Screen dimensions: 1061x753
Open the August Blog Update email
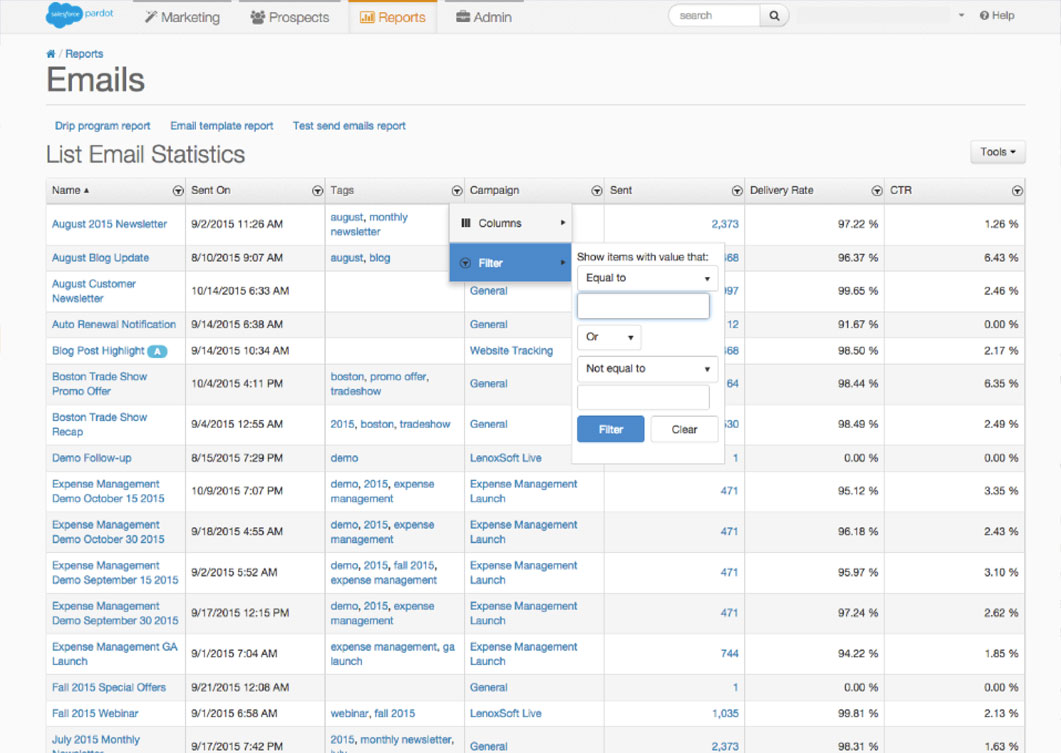[x=101, y=258]
